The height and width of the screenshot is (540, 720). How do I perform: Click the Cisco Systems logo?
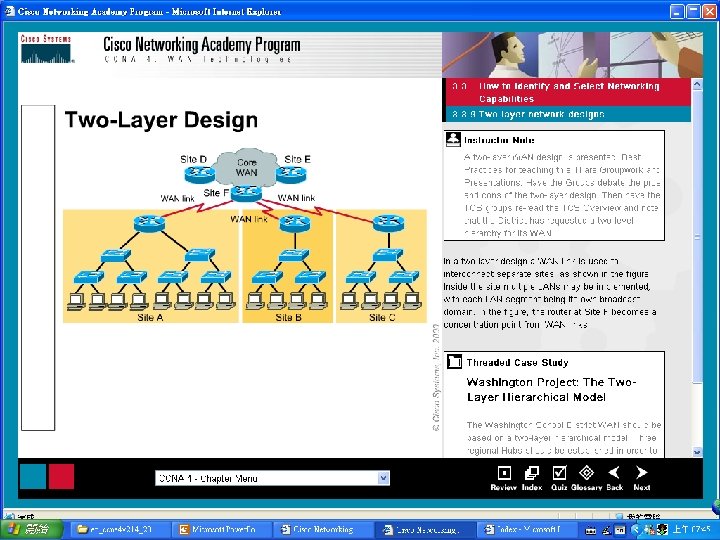pos(46,48)
